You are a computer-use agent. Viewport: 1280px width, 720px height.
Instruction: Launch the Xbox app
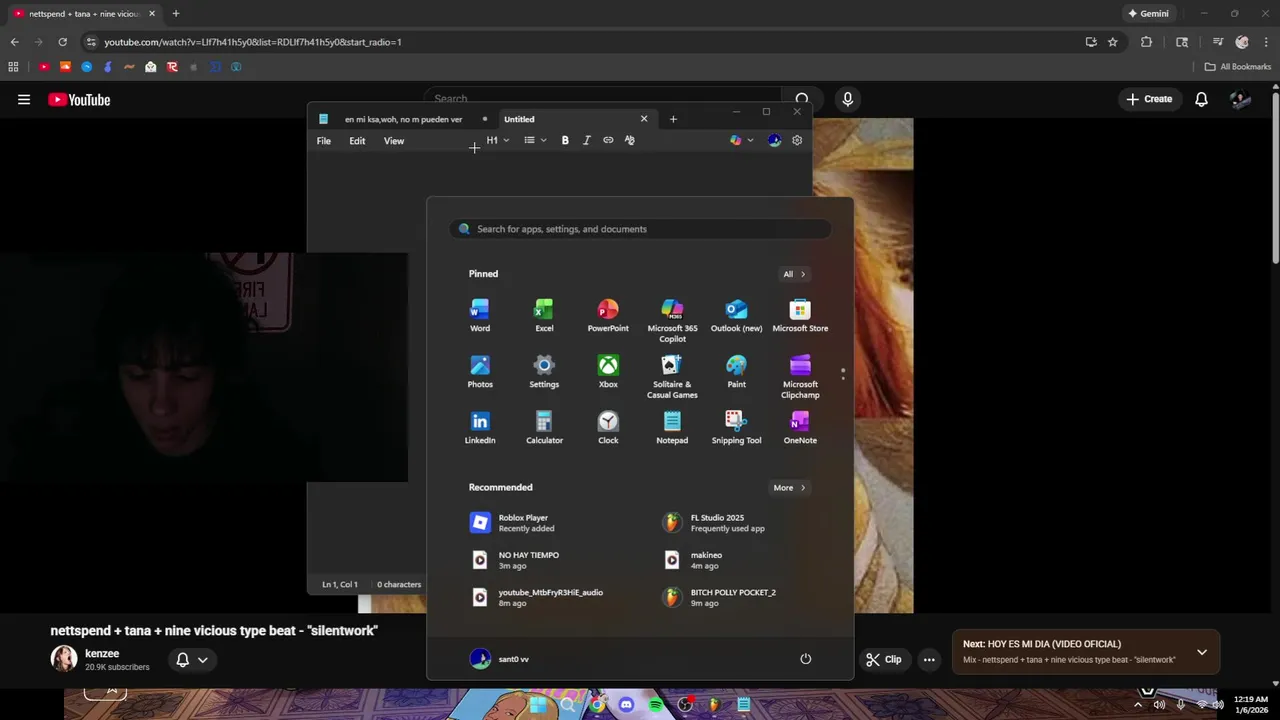[608, 372]
